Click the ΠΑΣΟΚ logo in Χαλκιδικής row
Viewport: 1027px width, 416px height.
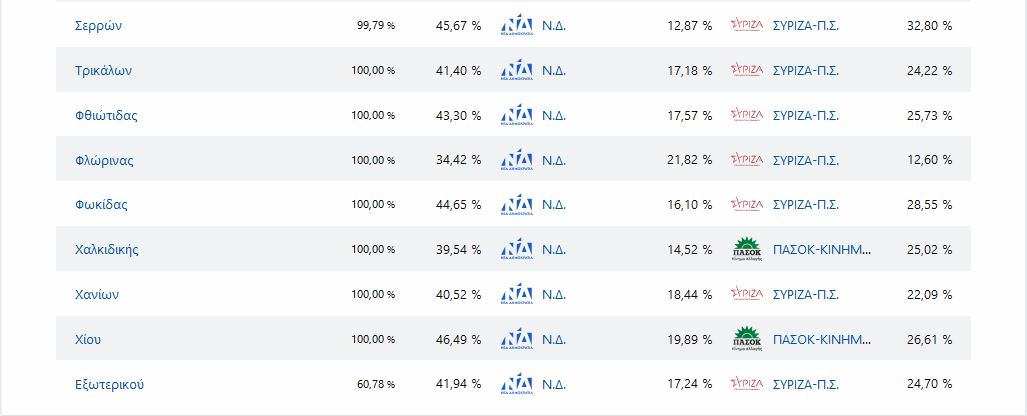(x=746, y=249)
